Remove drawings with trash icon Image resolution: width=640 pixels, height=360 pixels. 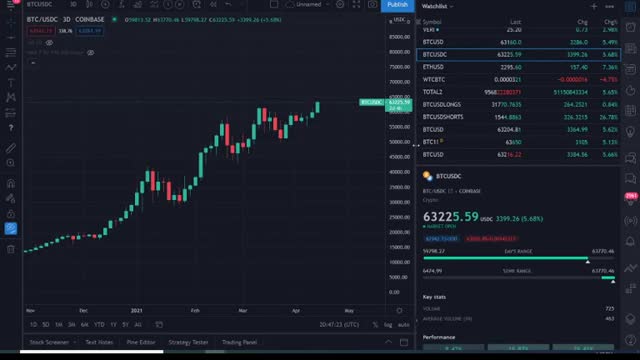(11, 249)
